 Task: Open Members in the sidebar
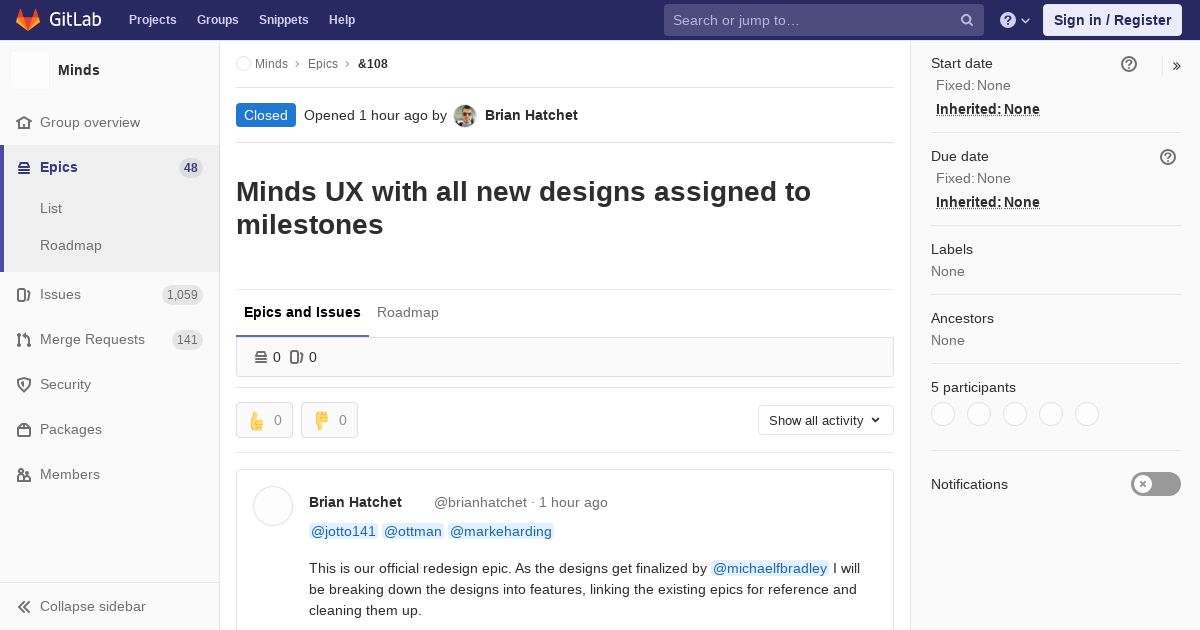[x=110, y=474]
